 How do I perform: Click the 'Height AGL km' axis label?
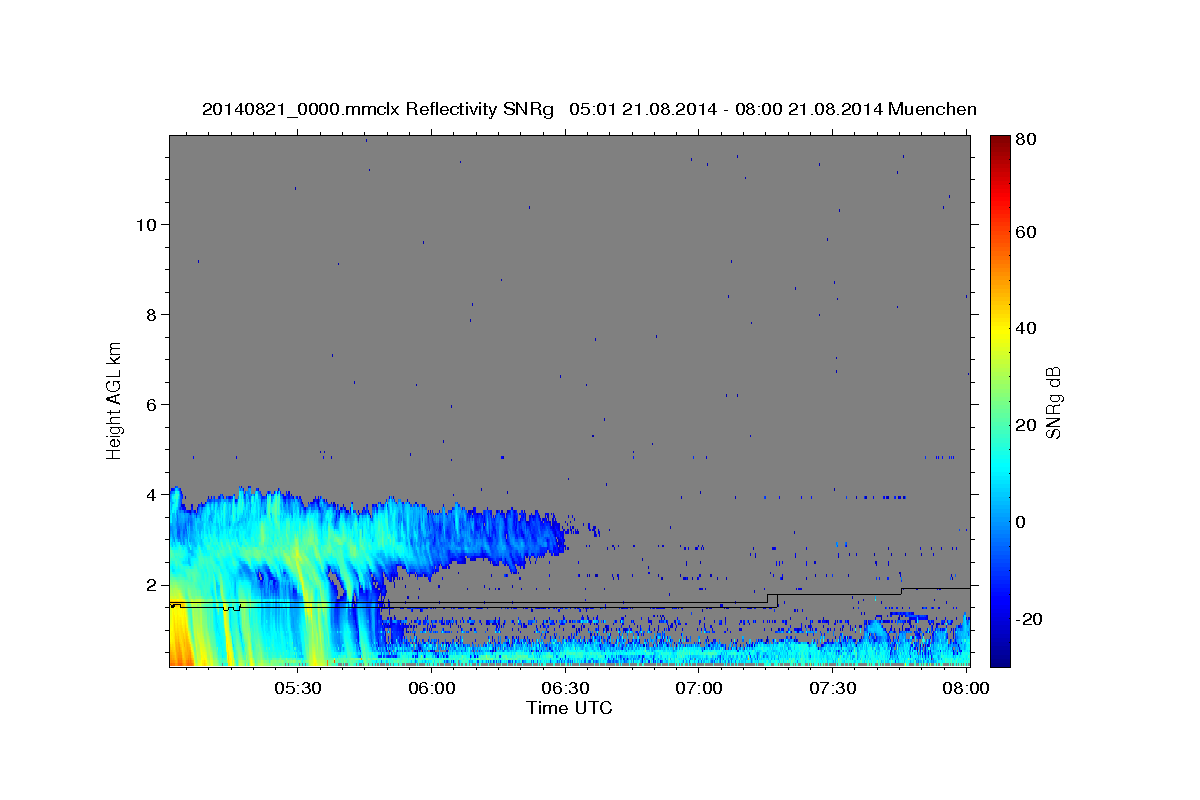tap(115, 399)
